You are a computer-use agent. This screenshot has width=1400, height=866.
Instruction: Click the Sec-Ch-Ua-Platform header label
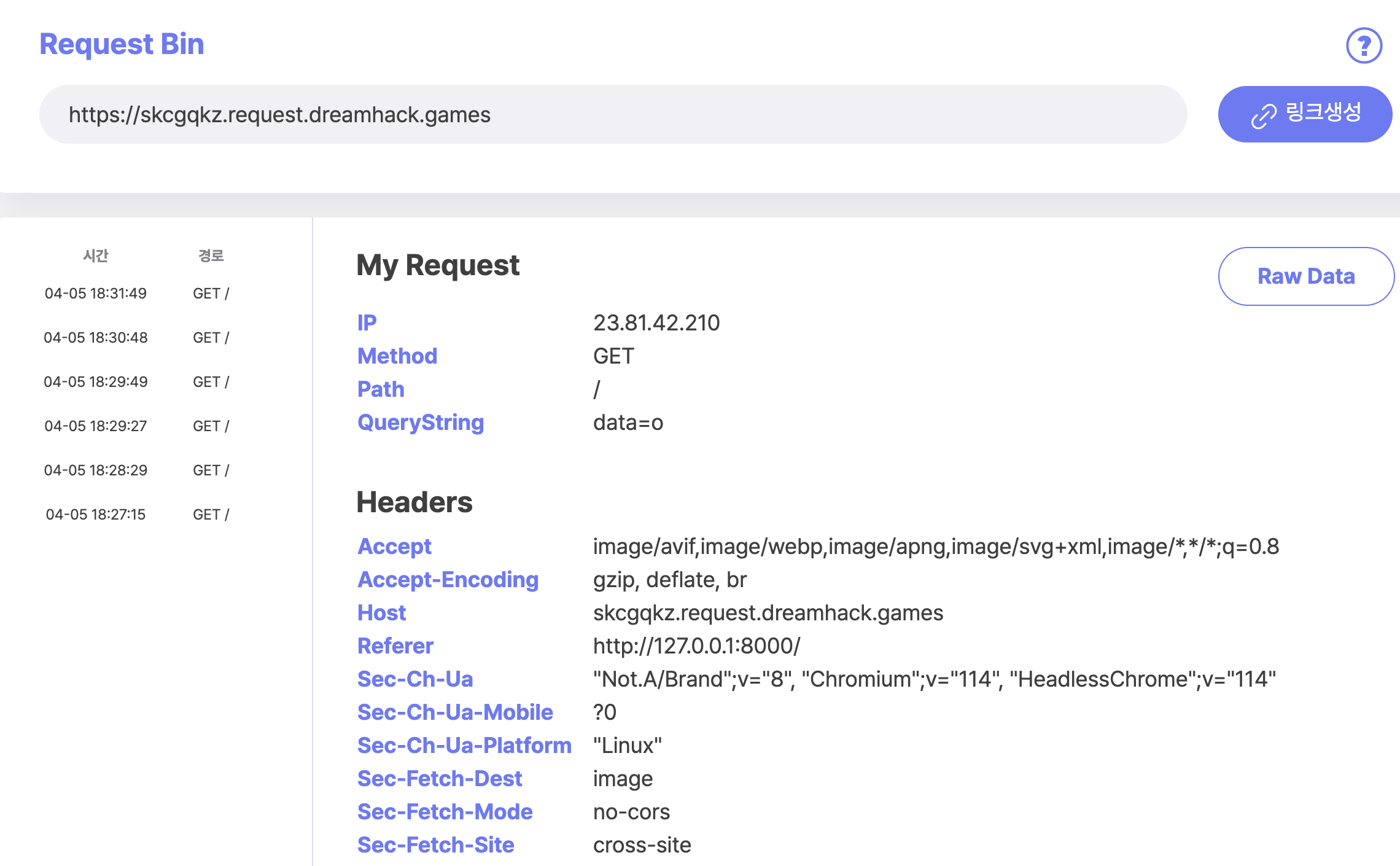coord(464,746)
